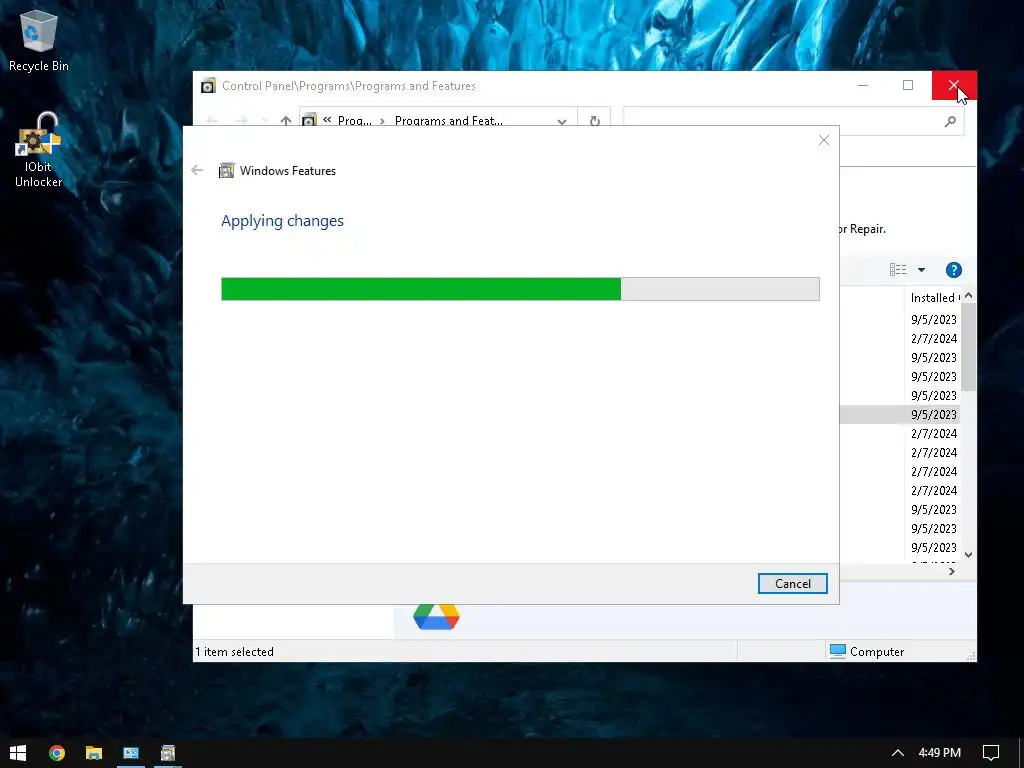This screenshot has width=1024, height=768.
Task: Click '1 item selected' status text
Action: pos(234,652)
